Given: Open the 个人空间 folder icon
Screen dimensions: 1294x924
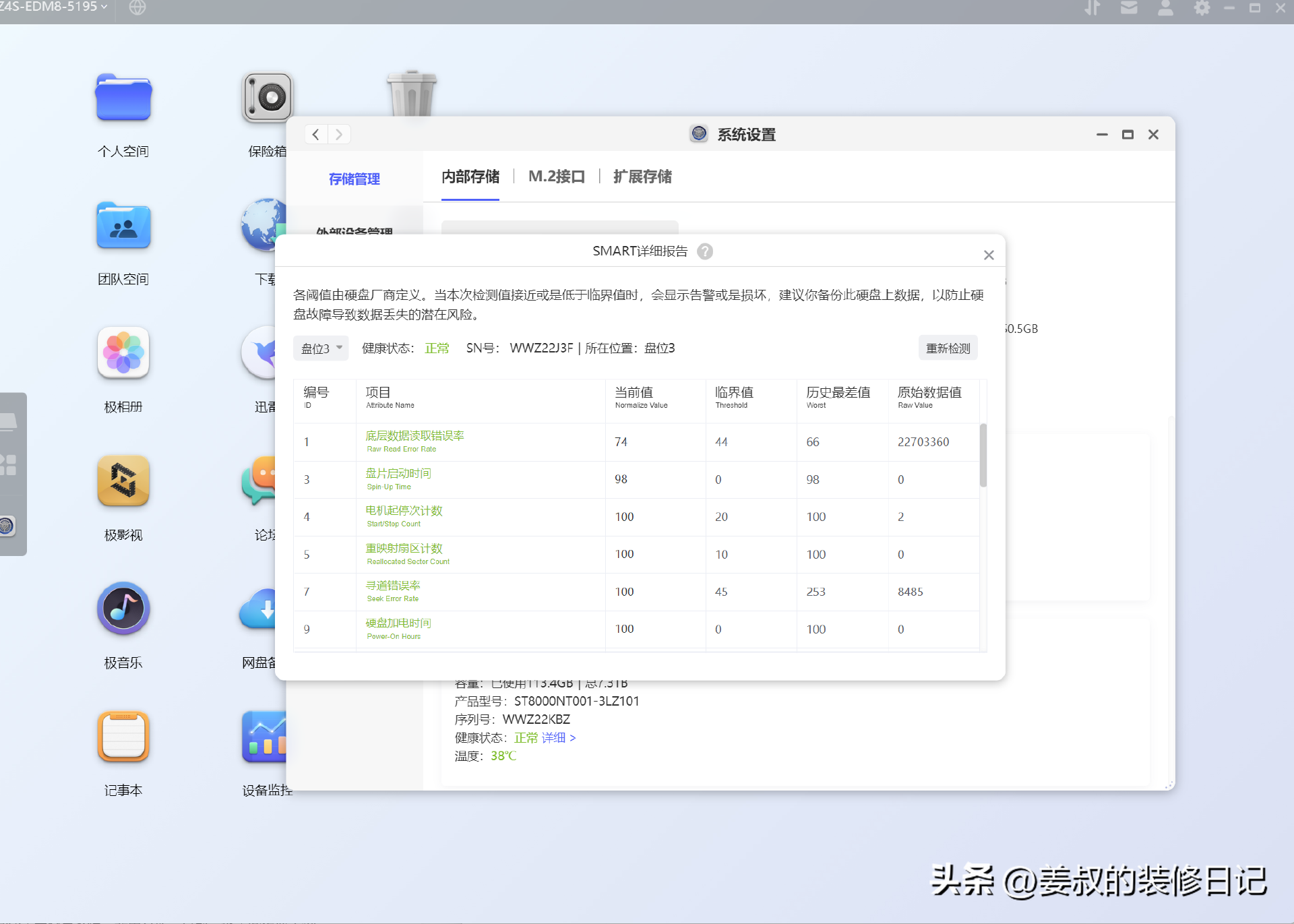Looking at the screenshot, I should pyautogui.click(x=123, y=98).
